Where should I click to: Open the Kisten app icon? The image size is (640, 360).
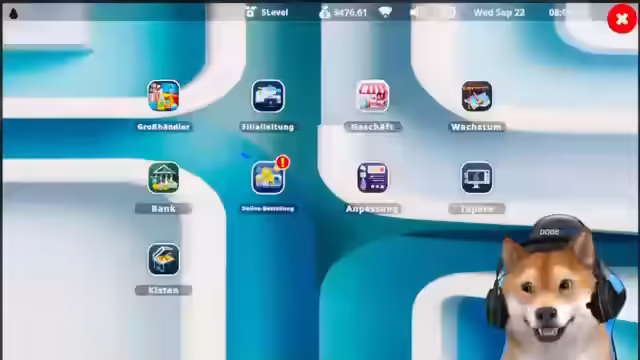point(164,259)
